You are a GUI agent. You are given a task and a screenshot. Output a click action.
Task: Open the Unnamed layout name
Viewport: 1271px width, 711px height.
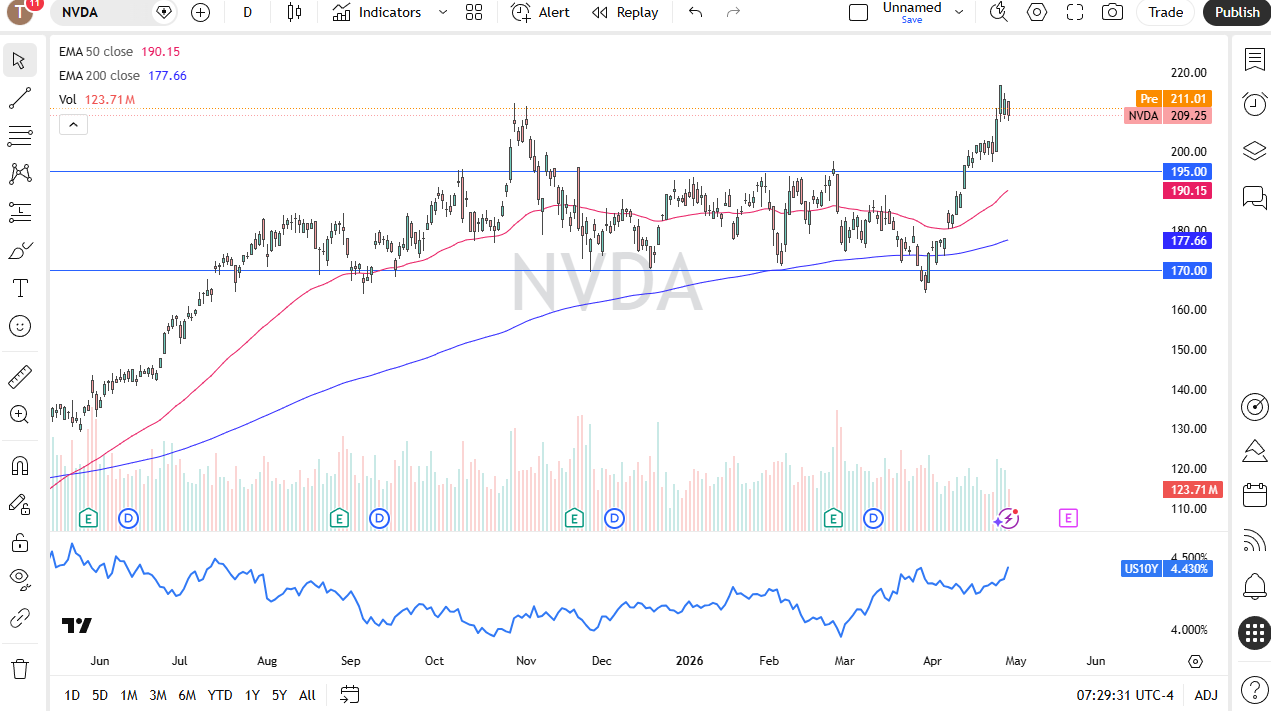click(912, 12)
